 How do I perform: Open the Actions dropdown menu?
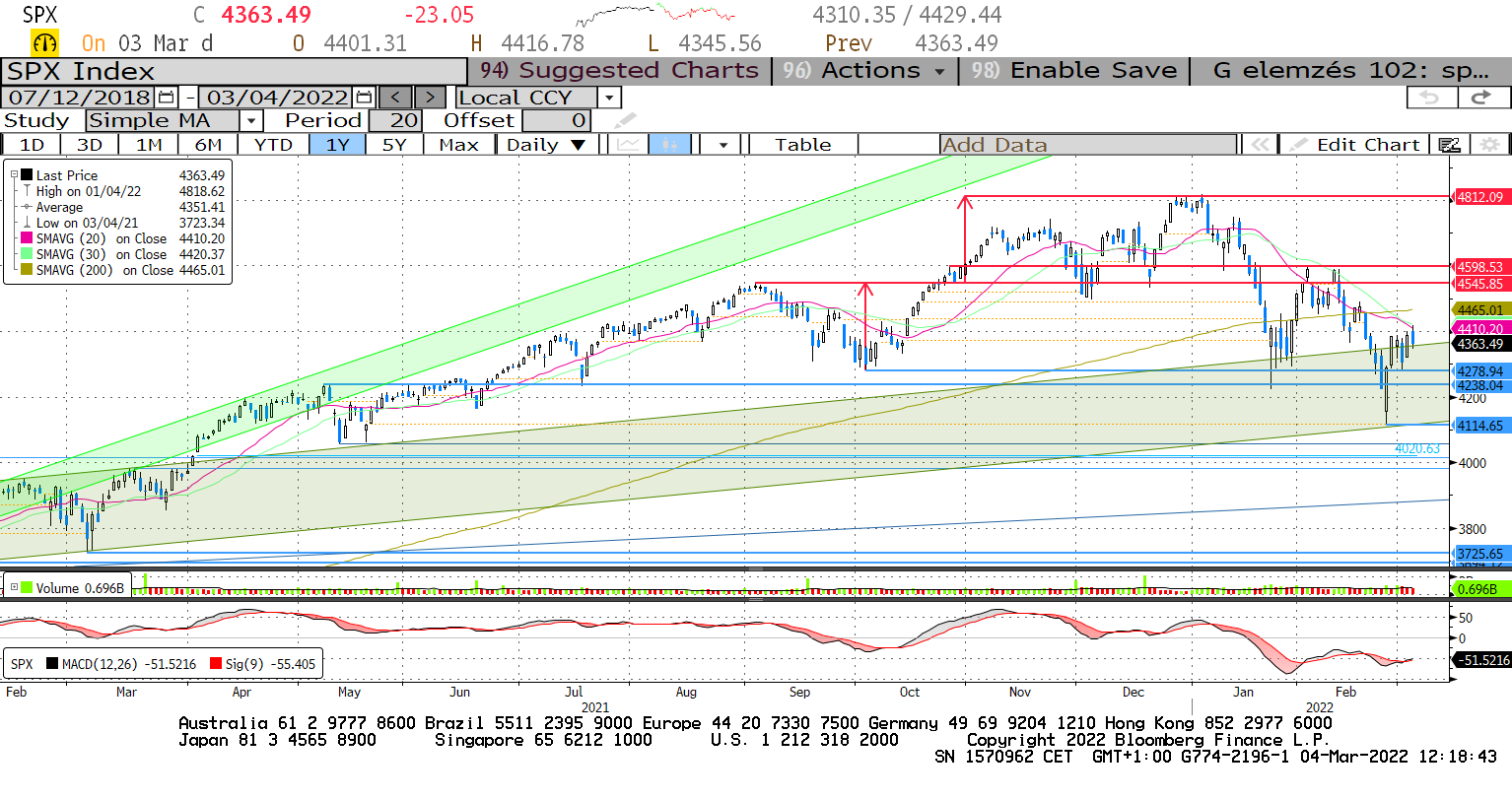pyautogui.click(x=864, y=71)
